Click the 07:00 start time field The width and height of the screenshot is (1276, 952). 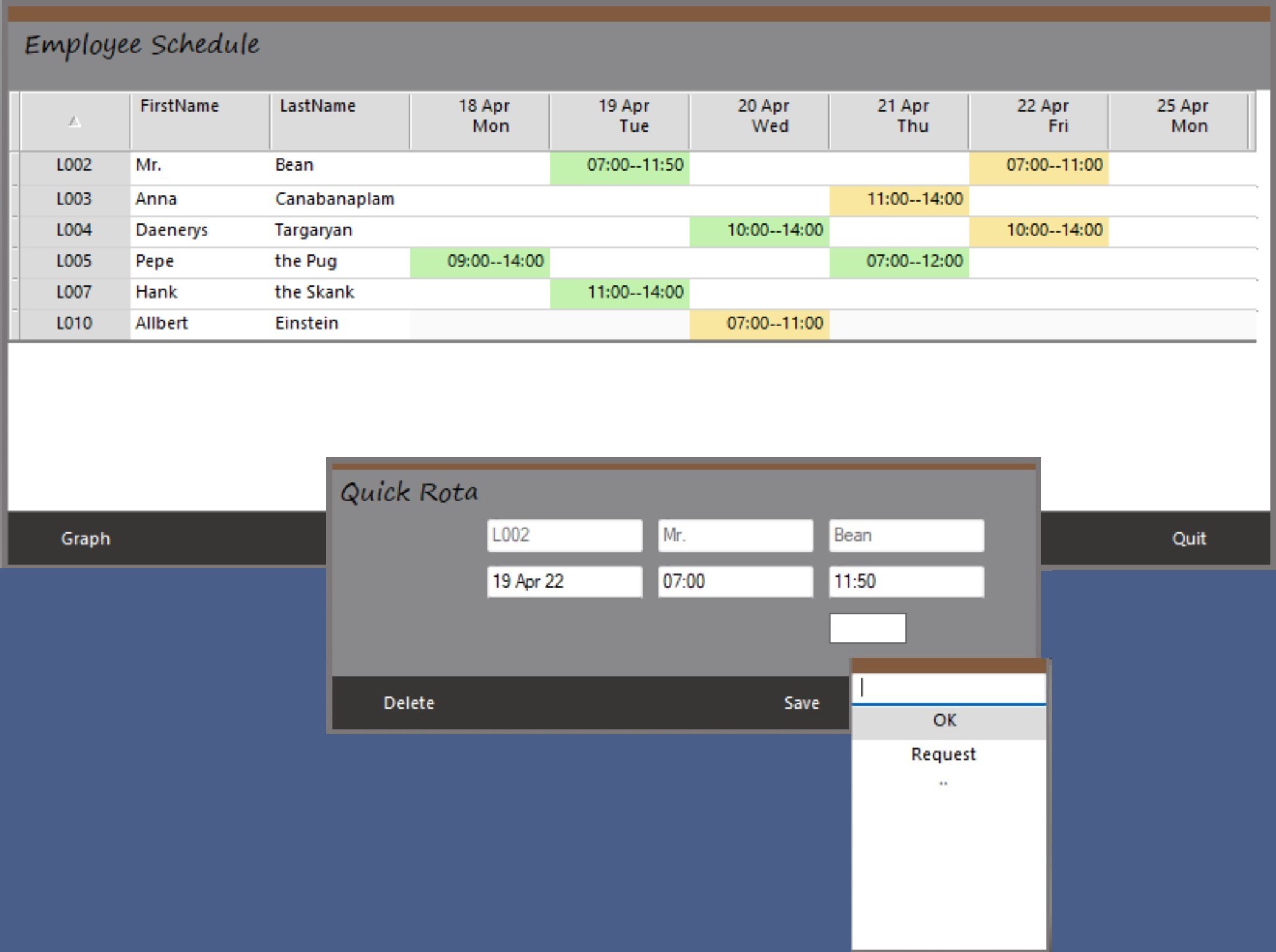(x=735, y=582)
